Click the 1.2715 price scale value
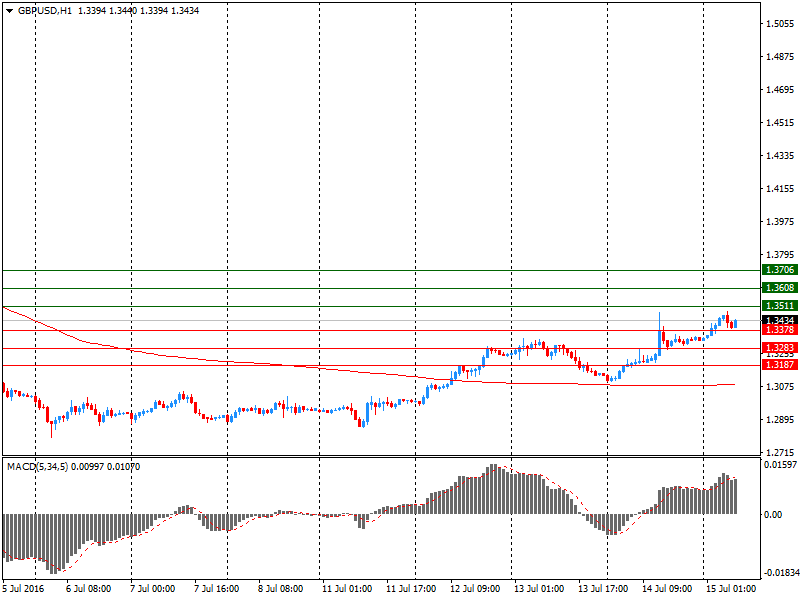 coord(780,453)
